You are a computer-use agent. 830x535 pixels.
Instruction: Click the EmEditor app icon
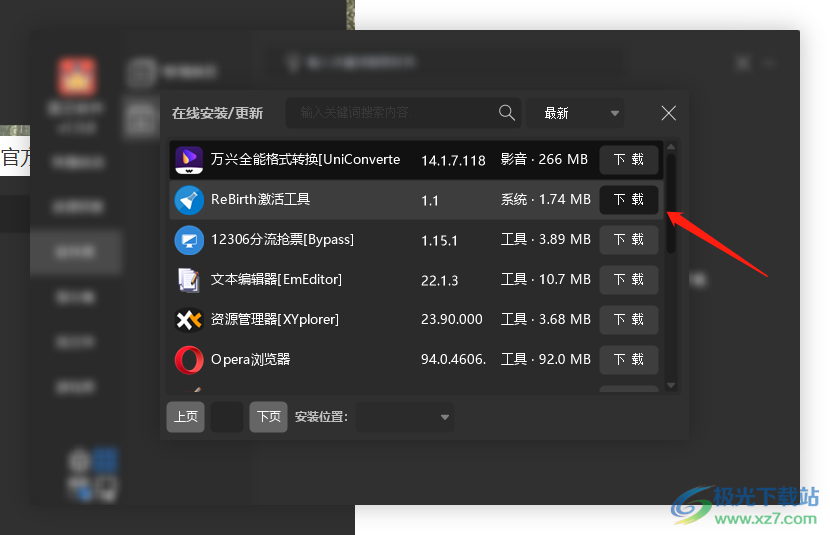tap(189, 280)
